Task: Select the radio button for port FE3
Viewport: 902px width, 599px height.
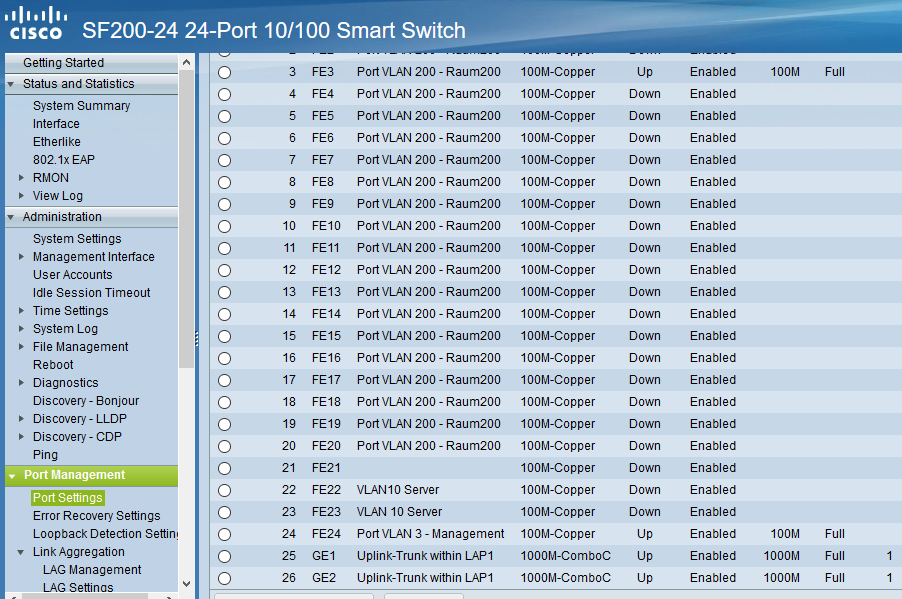Action: (224, 73)
